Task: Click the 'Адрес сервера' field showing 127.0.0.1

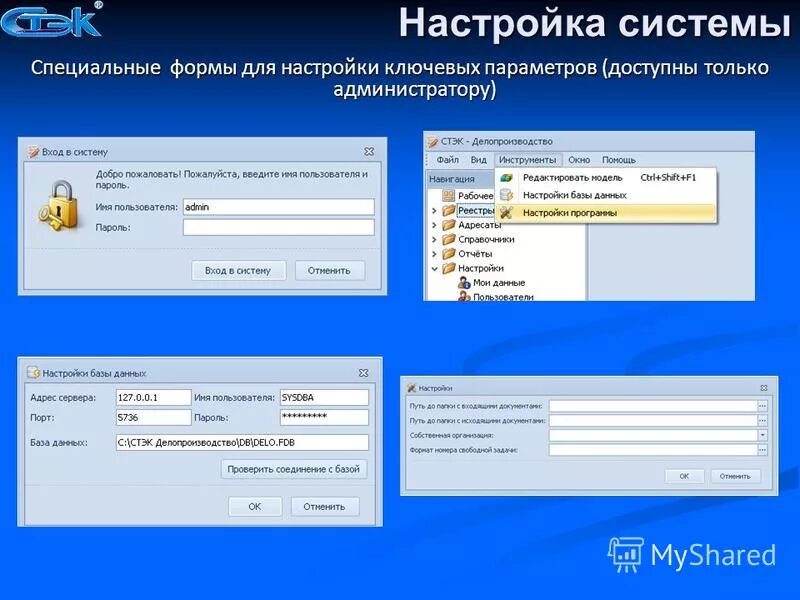Action: (154, 397)
